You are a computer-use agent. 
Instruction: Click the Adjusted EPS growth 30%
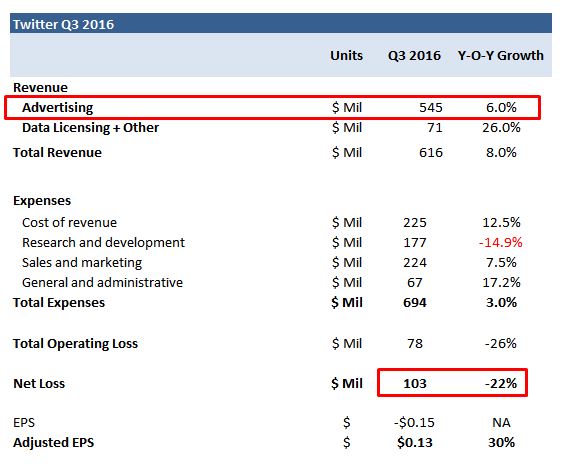[x=501, y=443]
